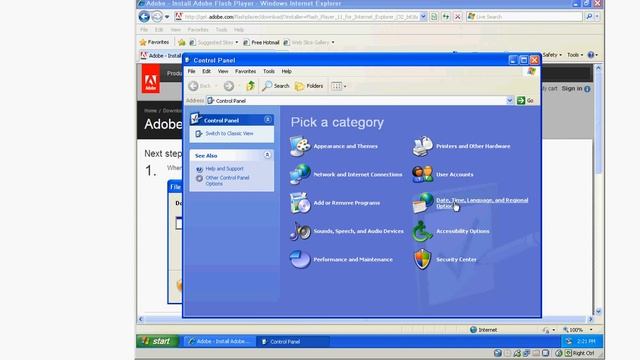Open Performance and Maintenance icon
Screen dimensions: 640x360
click(300, 259)
